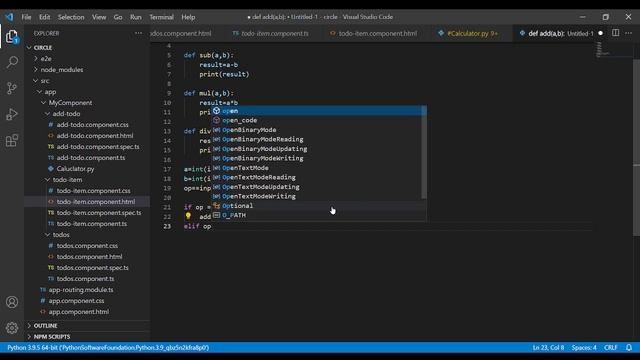640x360 pixels.
Task: Open the Help menu
Action: click(x=188, y=17)
